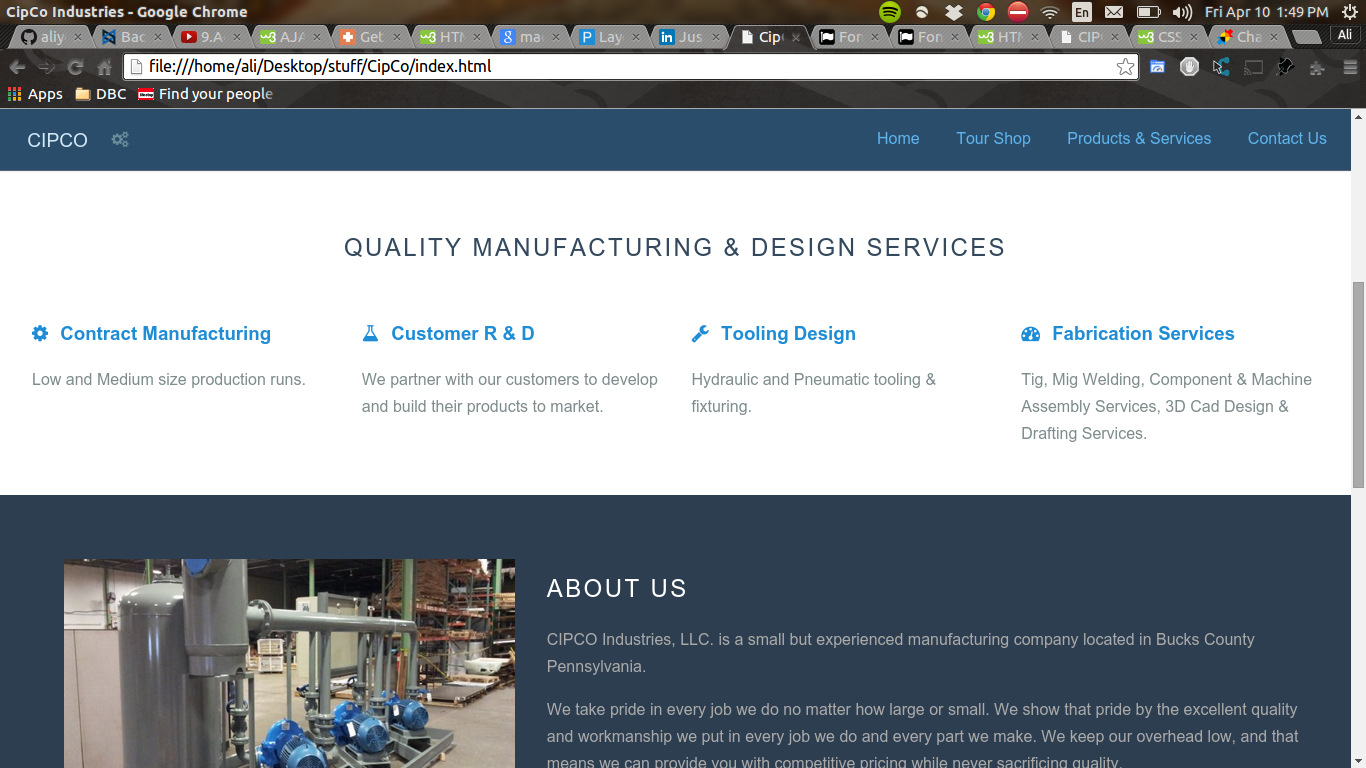The width and height of the screenshot is (1366, 768).
Task: Click the Home navigation link
Action: 898,139
